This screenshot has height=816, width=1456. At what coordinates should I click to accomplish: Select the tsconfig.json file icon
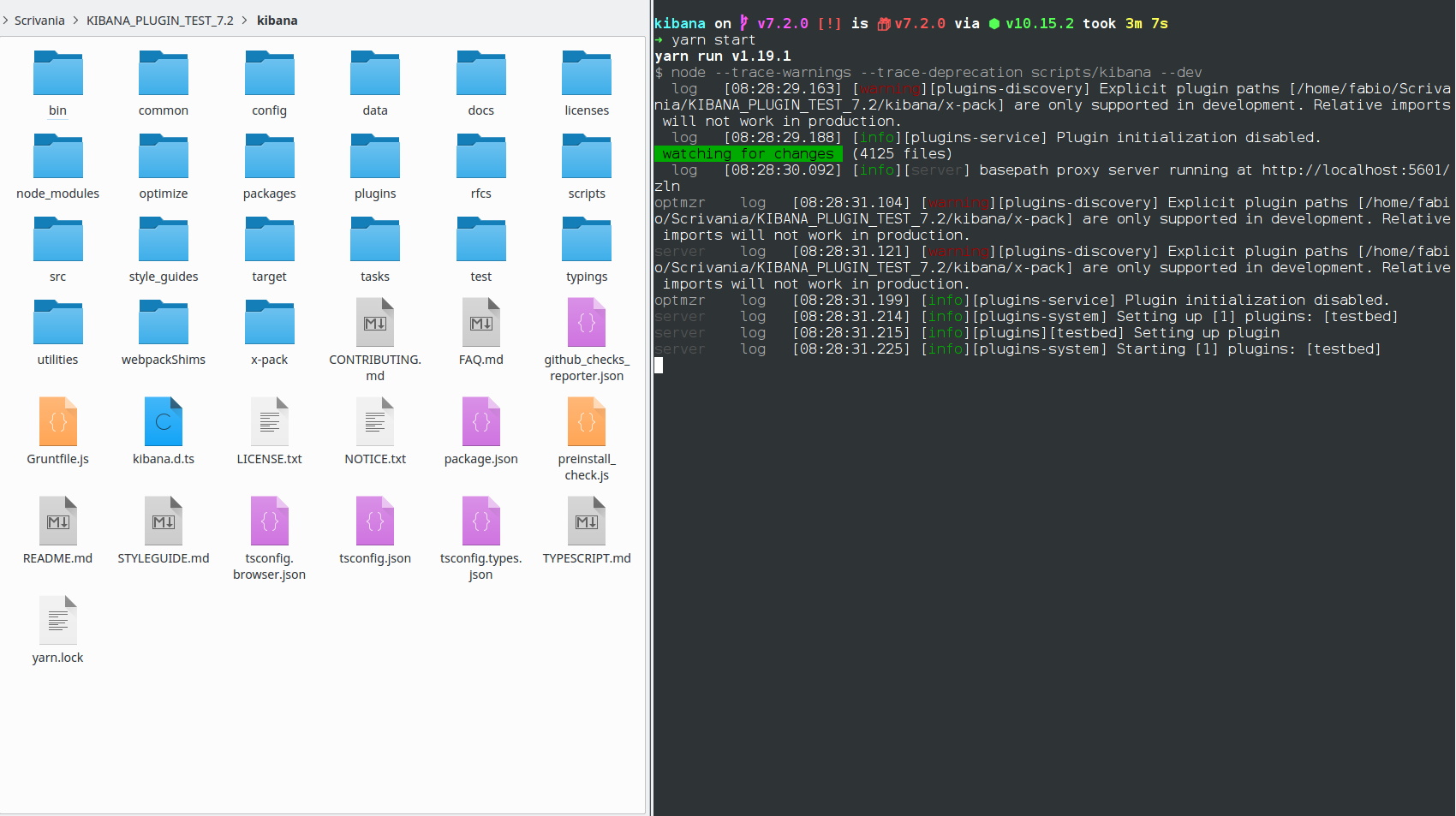pos(375,521)
